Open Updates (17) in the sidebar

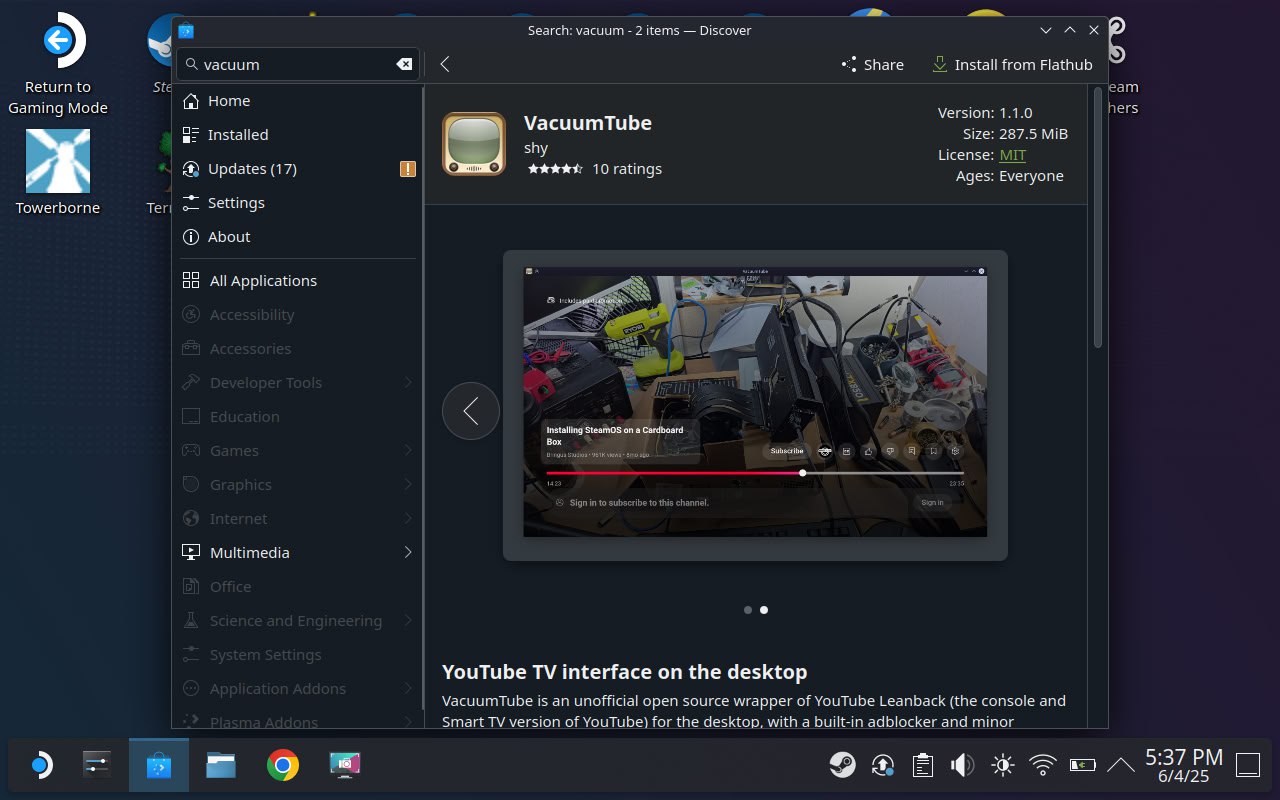[298, 169]
